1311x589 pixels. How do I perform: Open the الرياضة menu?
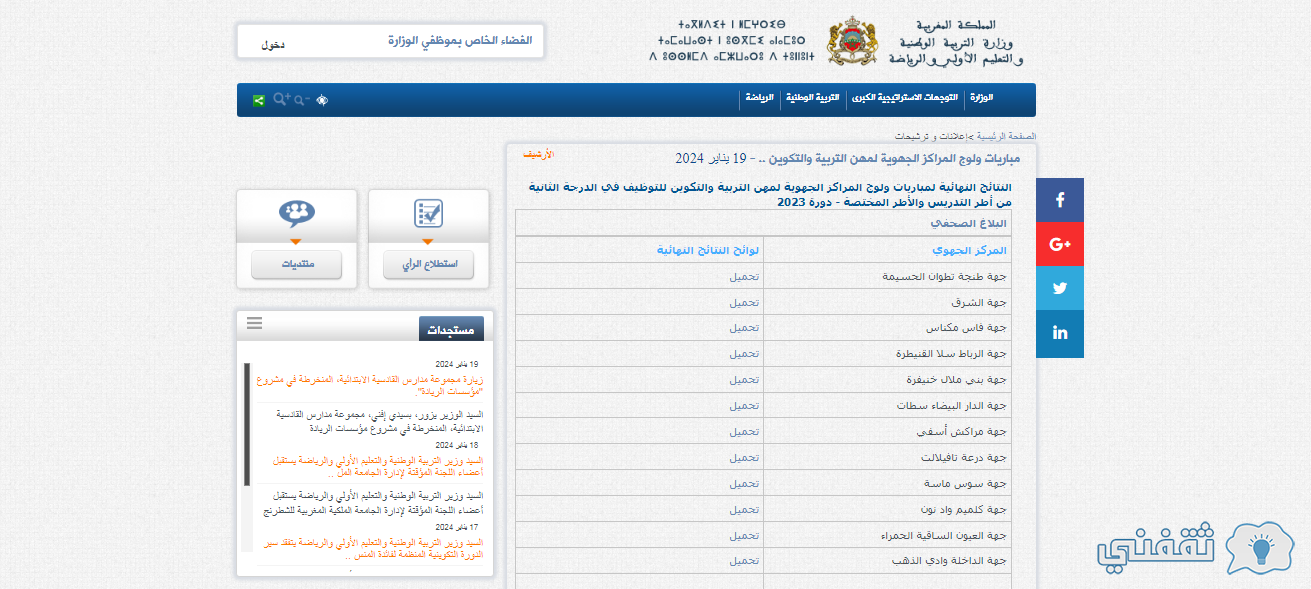(x=758, y=98)
